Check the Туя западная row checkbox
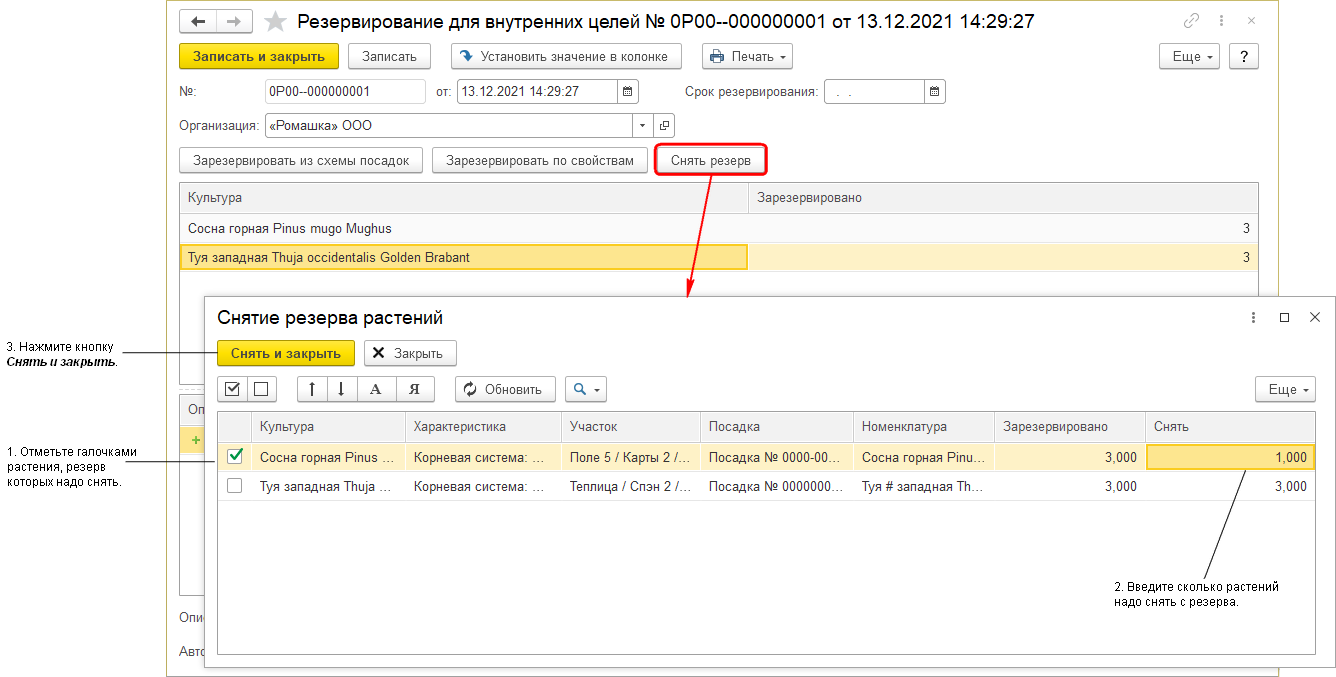This screenshot has width=1336, height=677. [x=234, y=486]
